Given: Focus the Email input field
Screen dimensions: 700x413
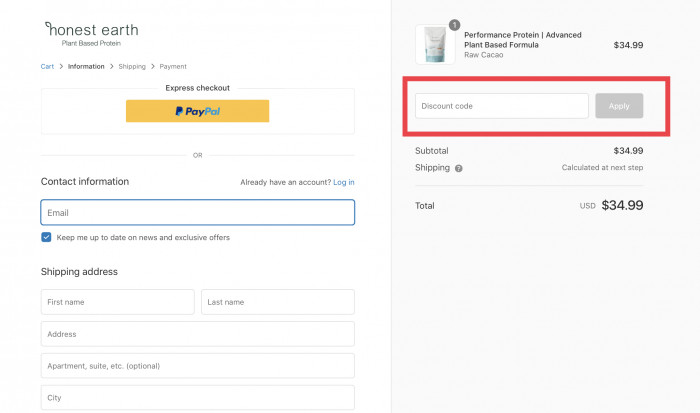Looking at the screenshot, I should click(197, 213).
